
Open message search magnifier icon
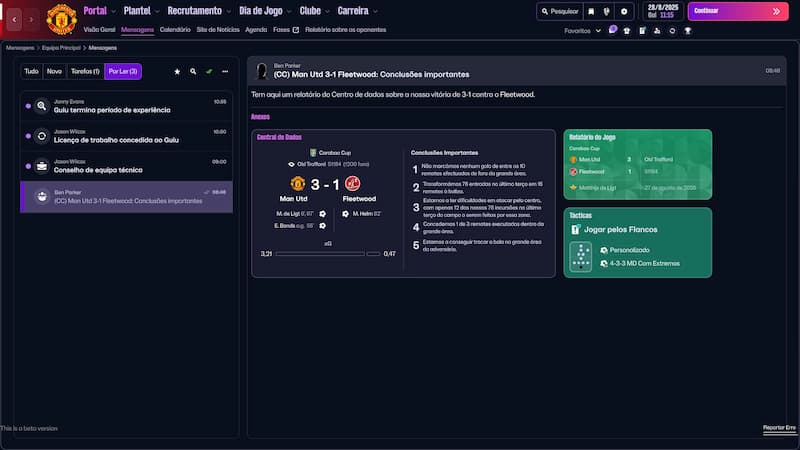tap(193, 72)
